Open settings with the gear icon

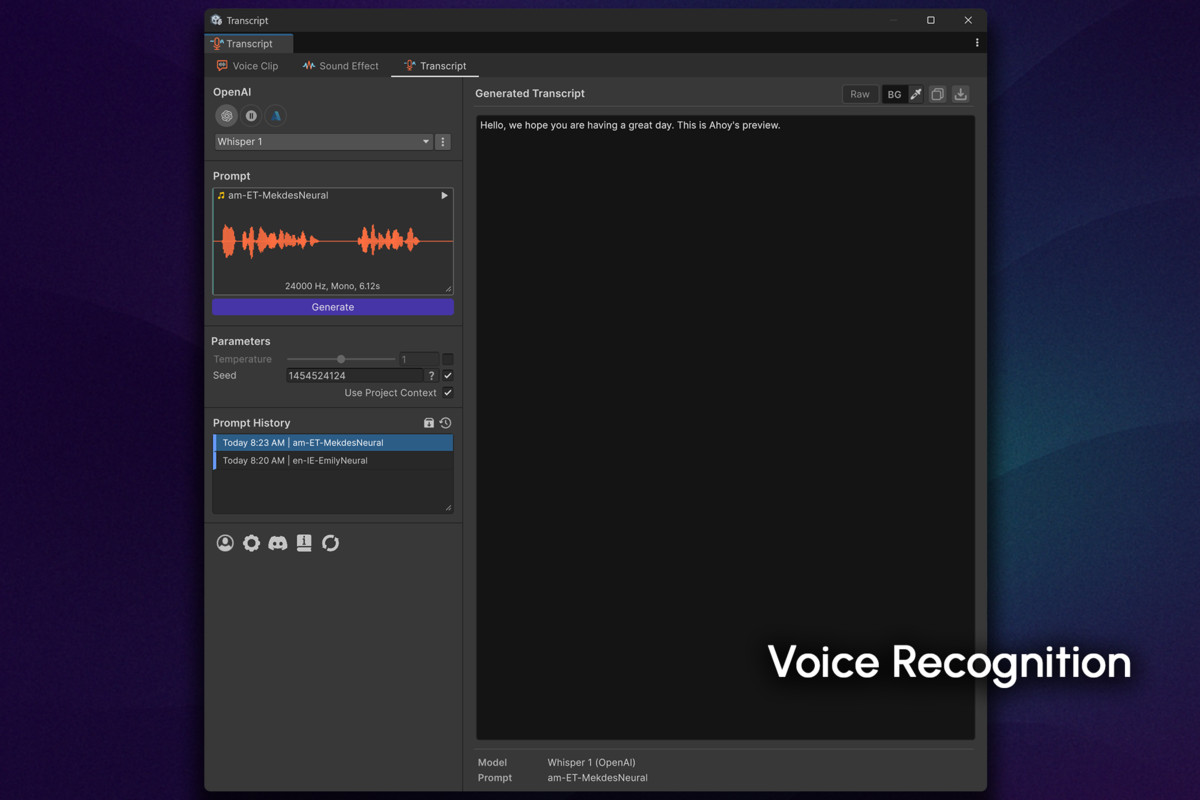coord(251,542)
